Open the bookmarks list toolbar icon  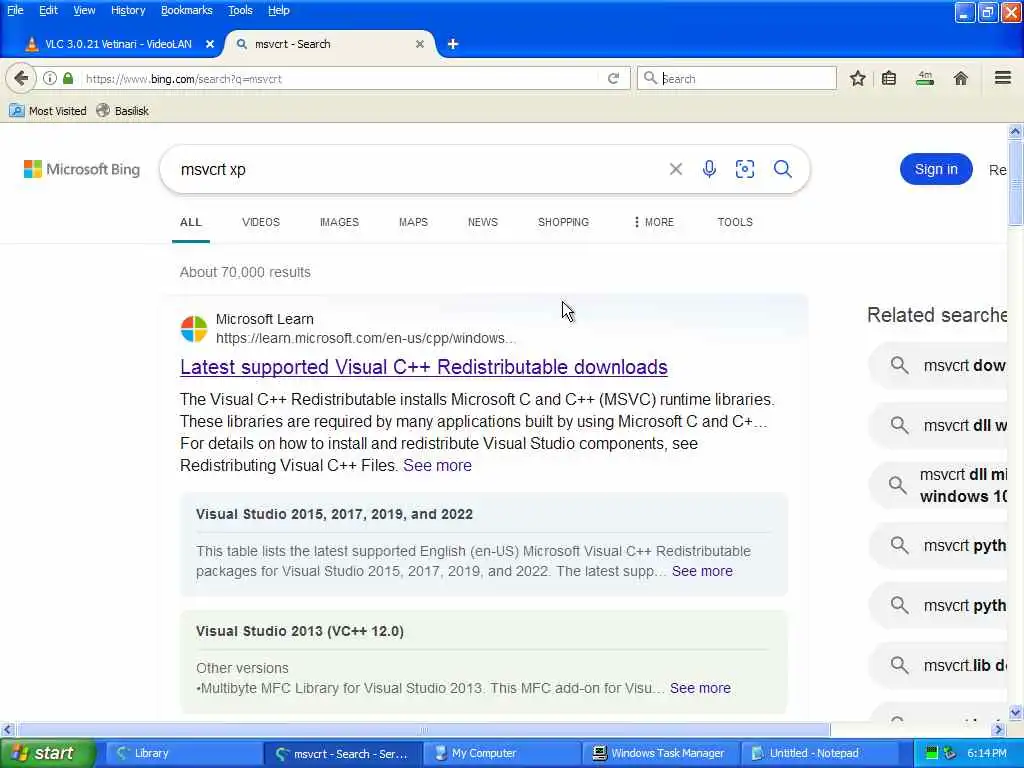pyautogui.click(x=889, y=78)
